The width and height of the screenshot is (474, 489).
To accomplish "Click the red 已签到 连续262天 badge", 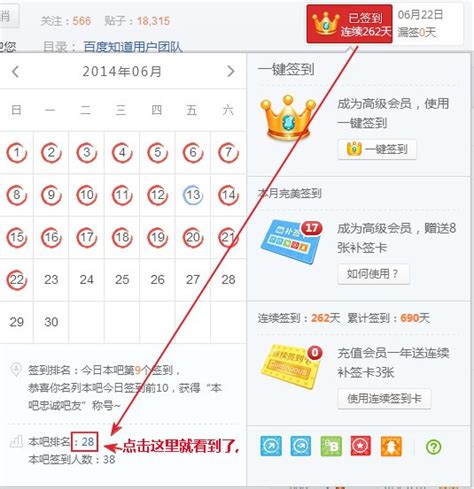I will (349, 24).
